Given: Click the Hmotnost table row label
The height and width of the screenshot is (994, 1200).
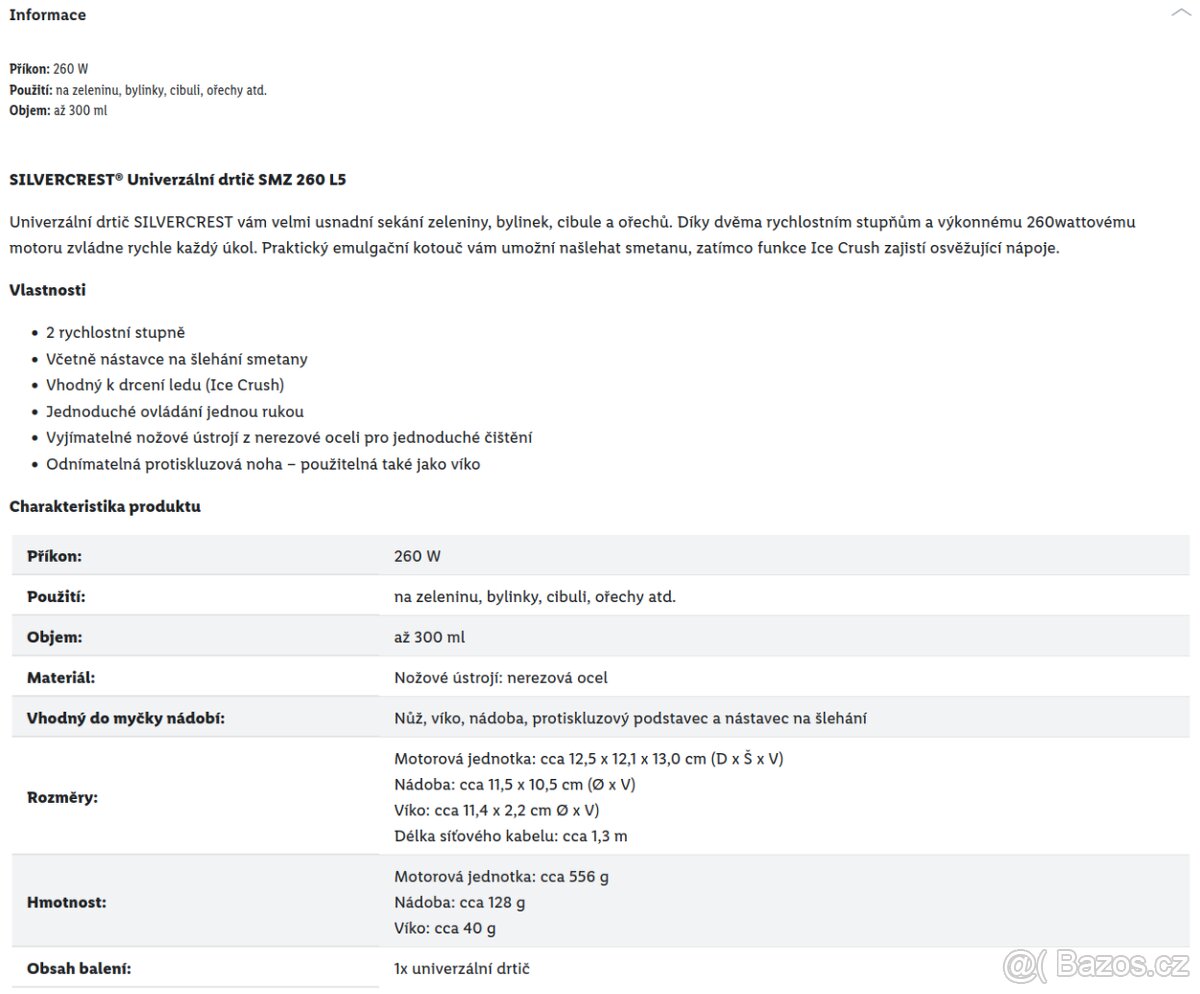Looking at the screenshot, I should [66, 902].
